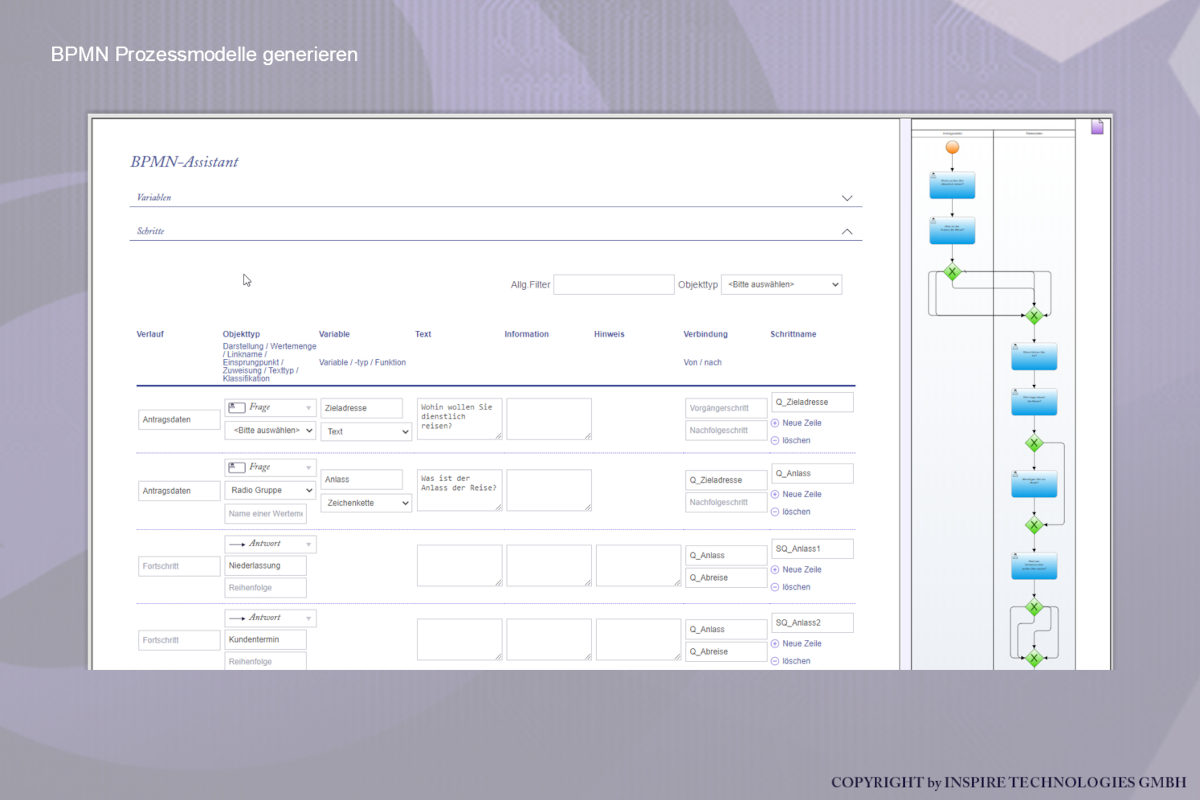Click the Verlauf column header
Screen dimensions: 1200x800
150,334
